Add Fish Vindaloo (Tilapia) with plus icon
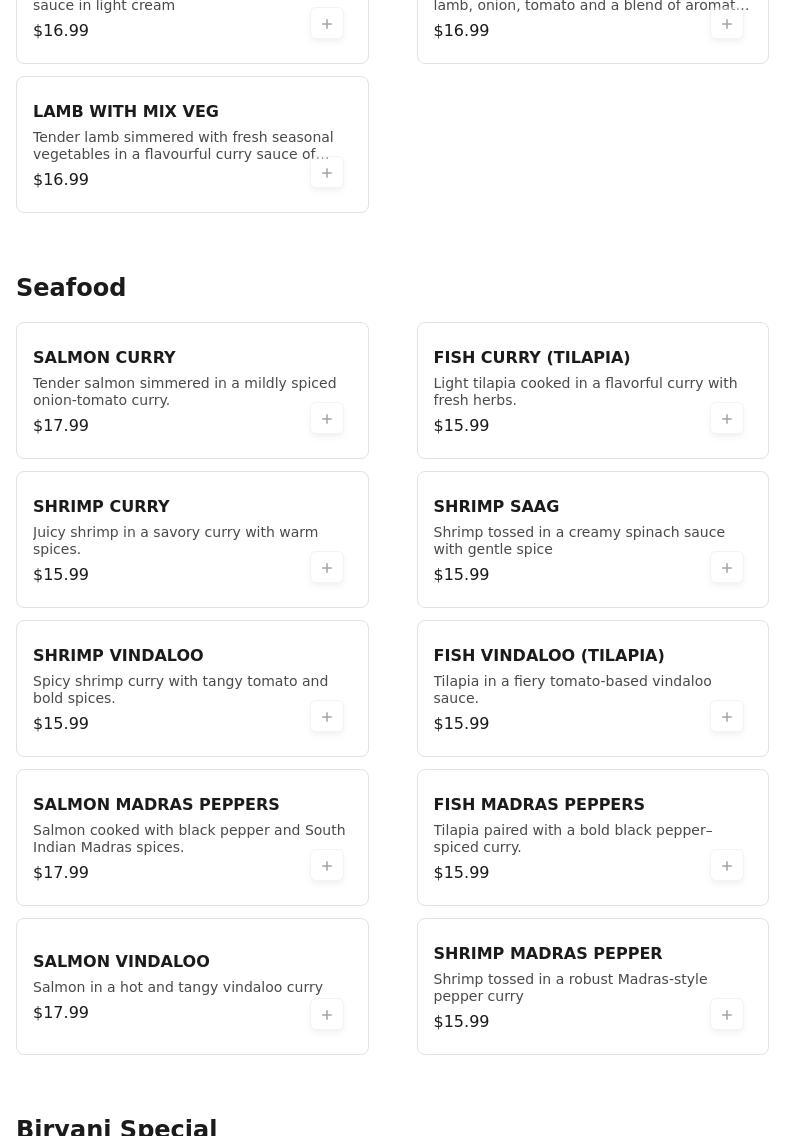 726,717
